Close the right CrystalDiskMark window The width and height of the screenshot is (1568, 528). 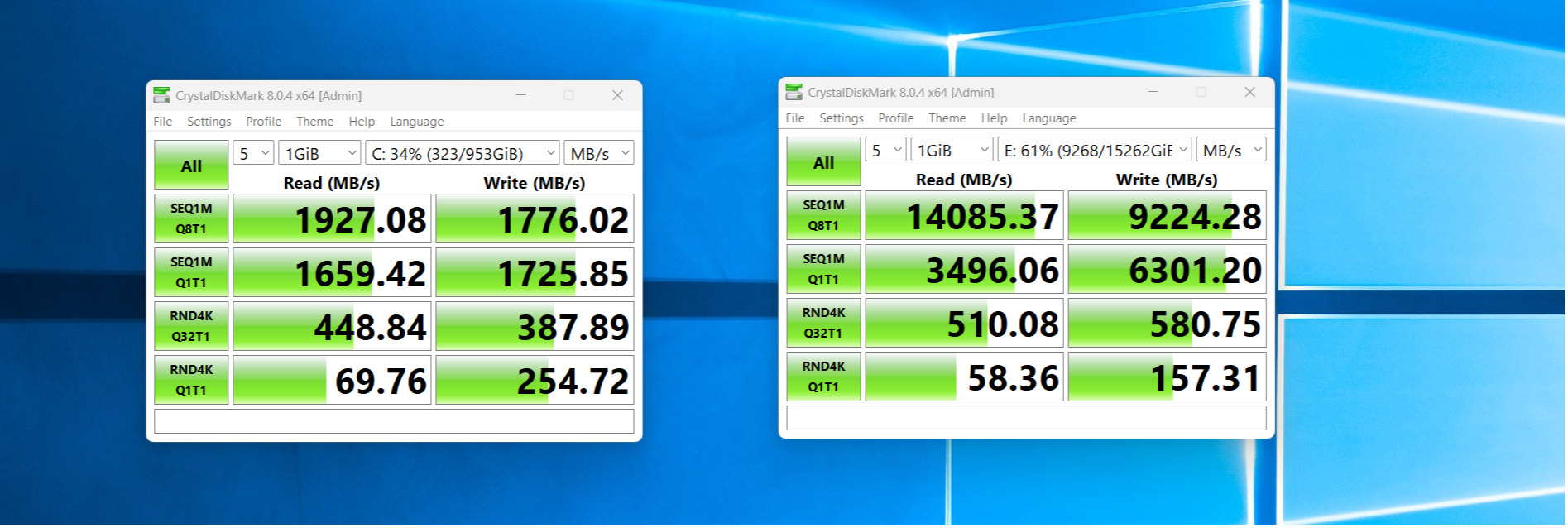point(1249,92)
